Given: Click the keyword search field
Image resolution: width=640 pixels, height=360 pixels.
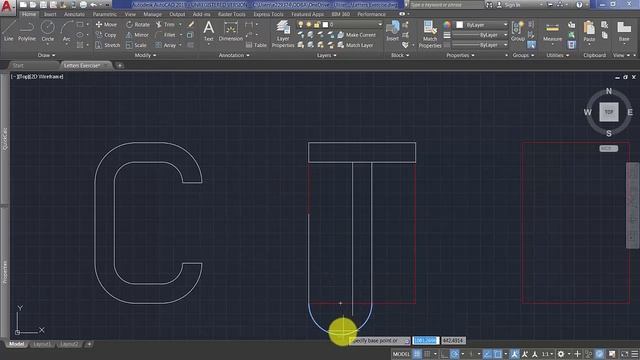Looking at the screenshot, I should point(446,5).
